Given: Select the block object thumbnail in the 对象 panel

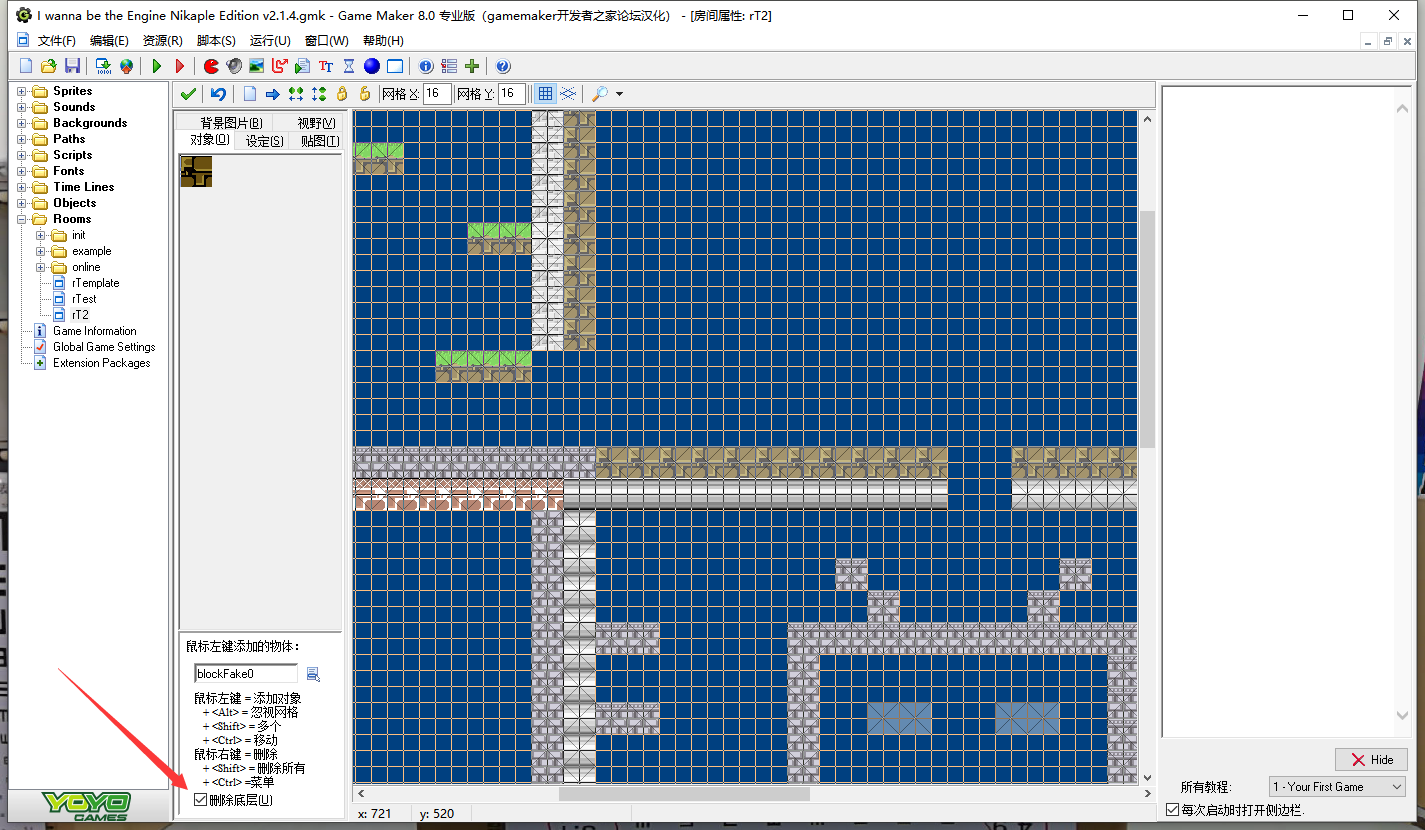Looking at the screenshot, I should coord(196,171).
